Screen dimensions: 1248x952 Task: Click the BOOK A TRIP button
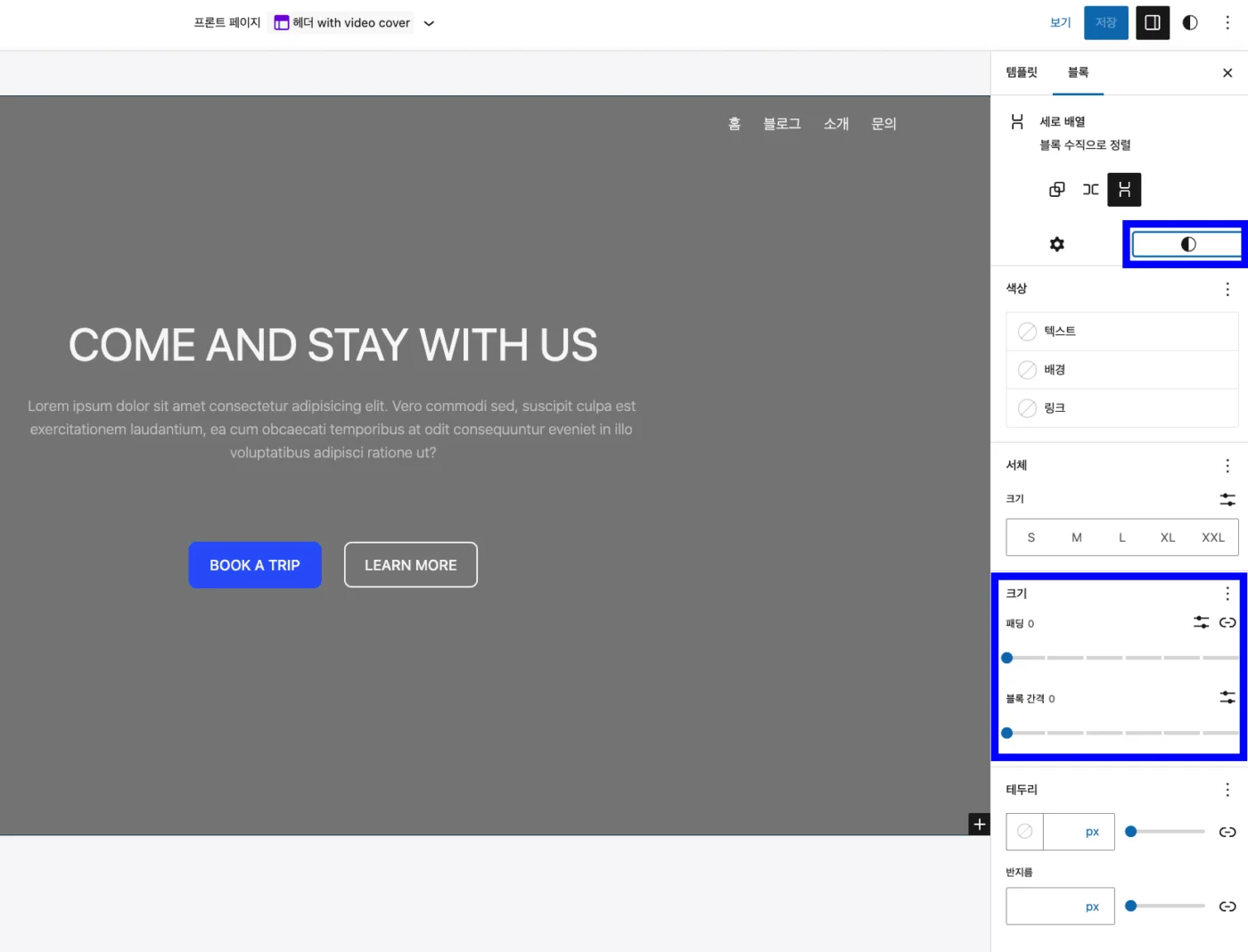[x=255, y=565]
